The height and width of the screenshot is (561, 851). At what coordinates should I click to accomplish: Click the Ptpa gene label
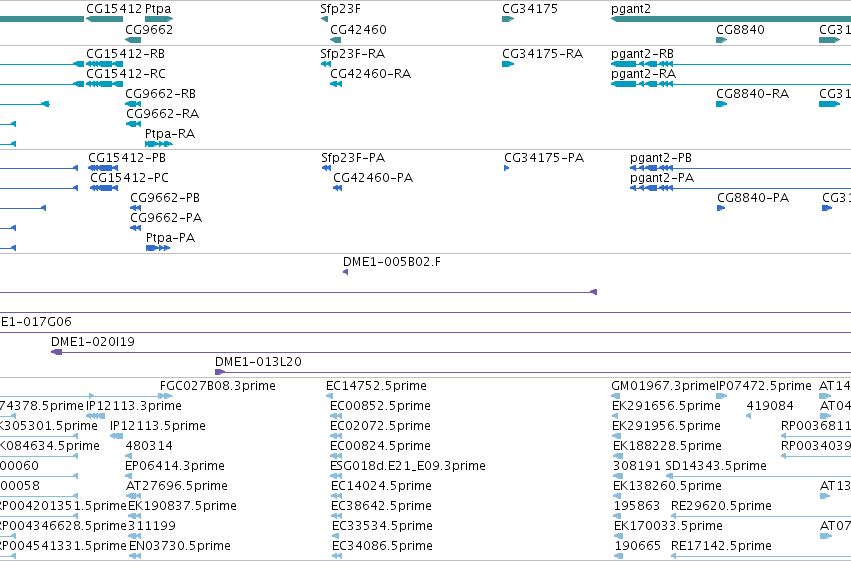point(158,9)
